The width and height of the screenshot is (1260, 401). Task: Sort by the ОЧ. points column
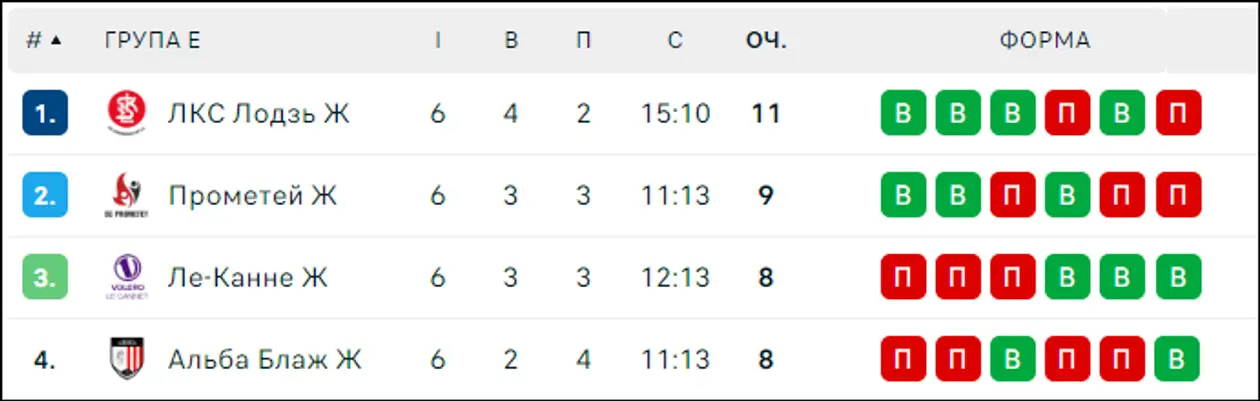pos(766,41)
